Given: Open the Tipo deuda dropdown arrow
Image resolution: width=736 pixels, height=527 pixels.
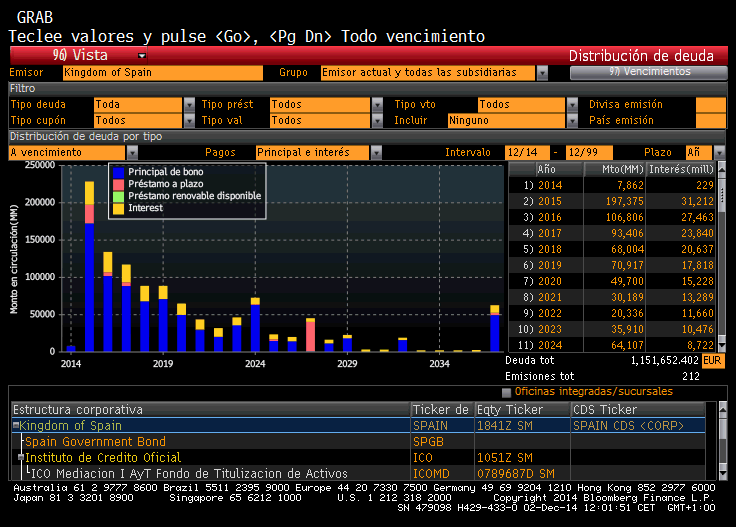Looking at the screenshot, I should tap(189, 105).
